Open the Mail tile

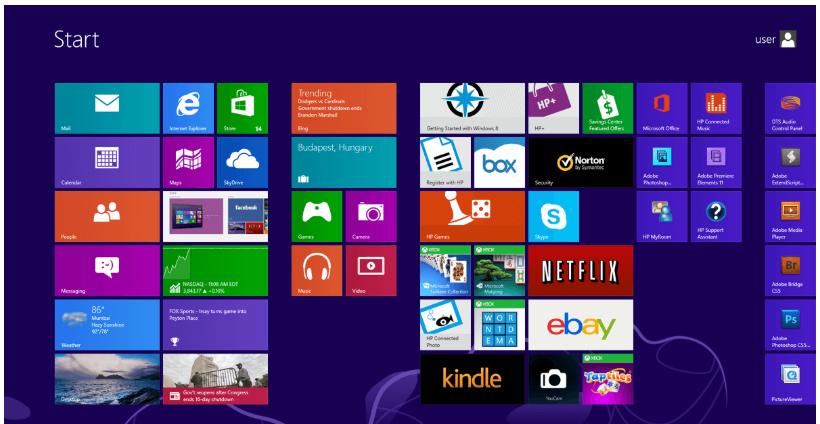point(107,108)
